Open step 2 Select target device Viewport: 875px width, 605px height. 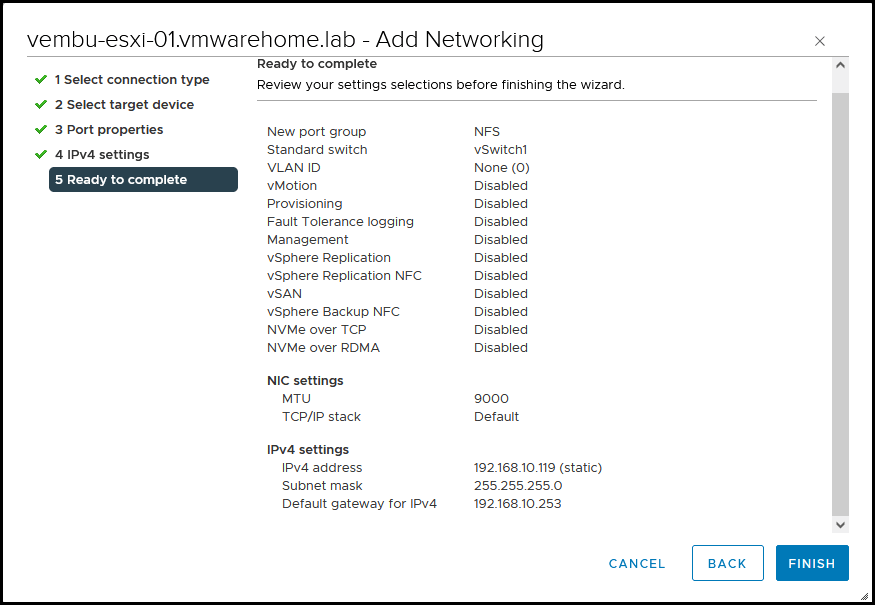tap(124, 105)
